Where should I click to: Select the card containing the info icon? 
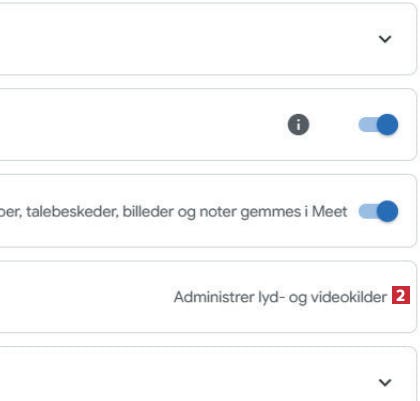(x=208, y=125)
